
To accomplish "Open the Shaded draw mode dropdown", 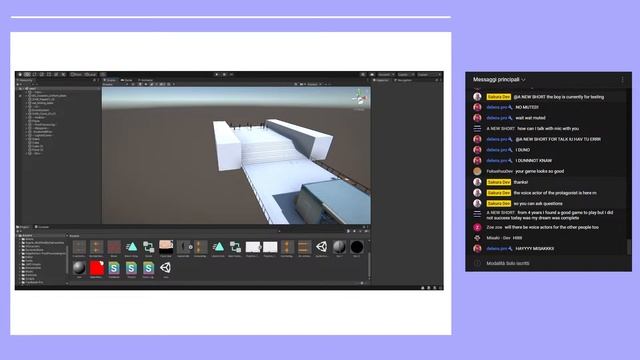I will 116,84.
